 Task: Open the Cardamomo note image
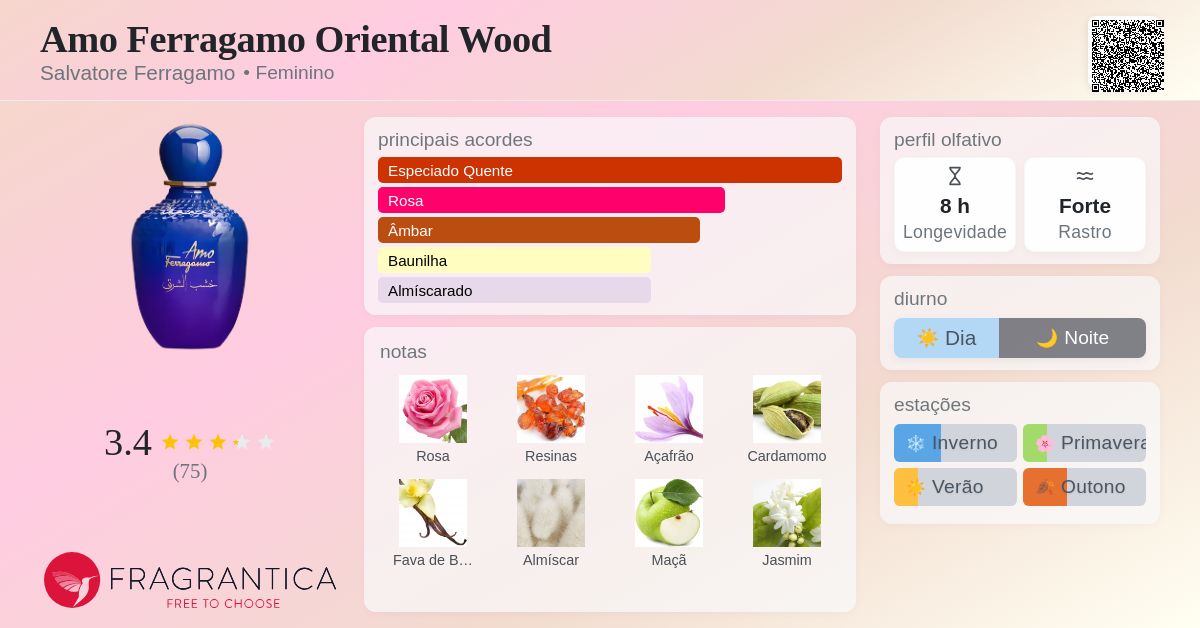[787, 409]
